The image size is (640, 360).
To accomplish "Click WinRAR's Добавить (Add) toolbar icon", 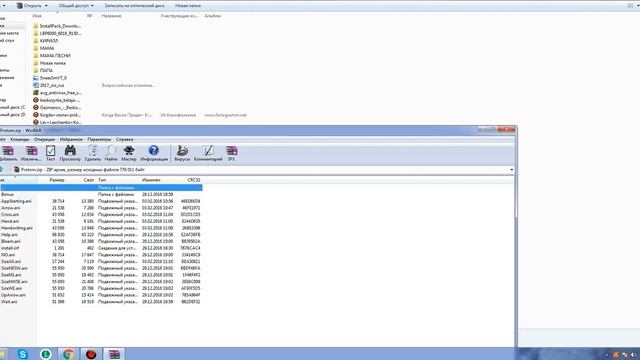I will tap(8, 153).
